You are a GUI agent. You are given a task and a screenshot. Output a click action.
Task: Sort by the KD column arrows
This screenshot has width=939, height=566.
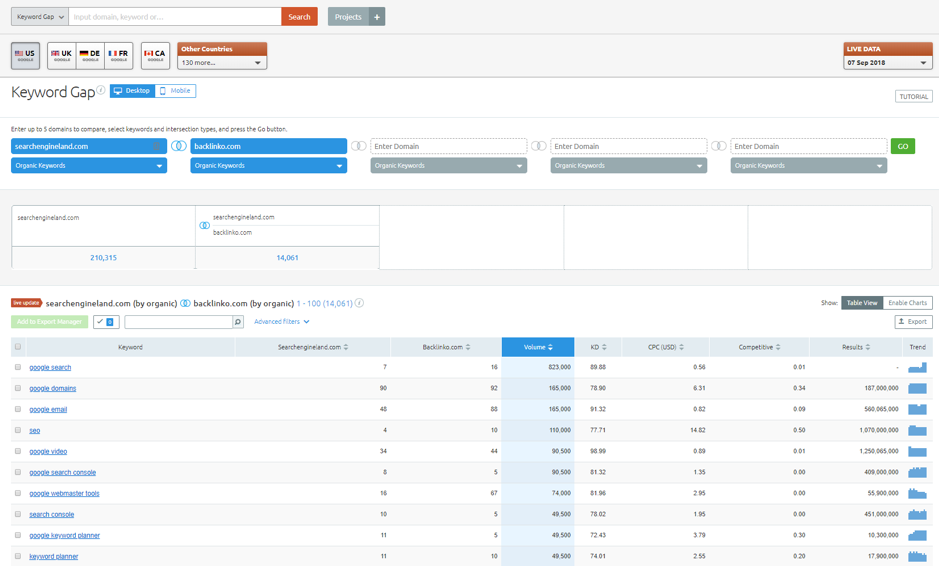[604, 347]
